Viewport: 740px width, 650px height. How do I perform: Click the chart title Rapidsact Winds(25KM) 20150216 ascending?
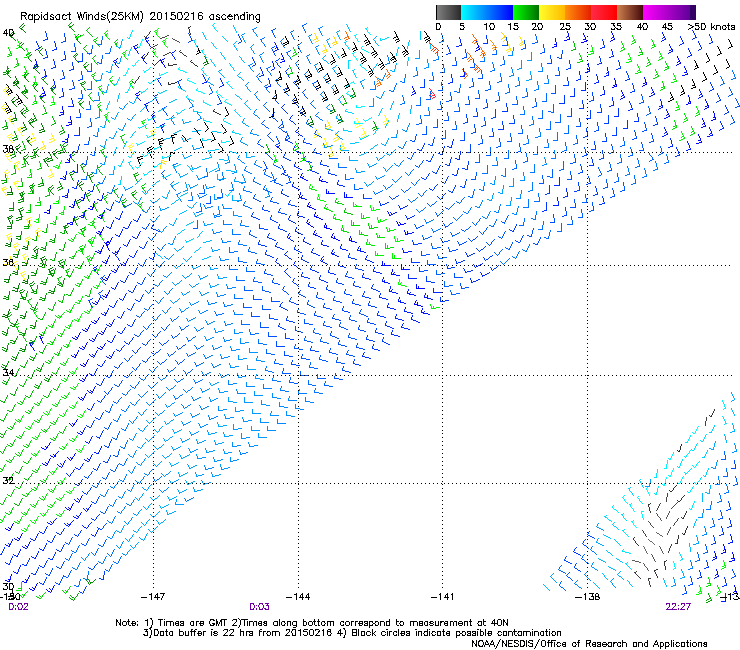[140, 17]
